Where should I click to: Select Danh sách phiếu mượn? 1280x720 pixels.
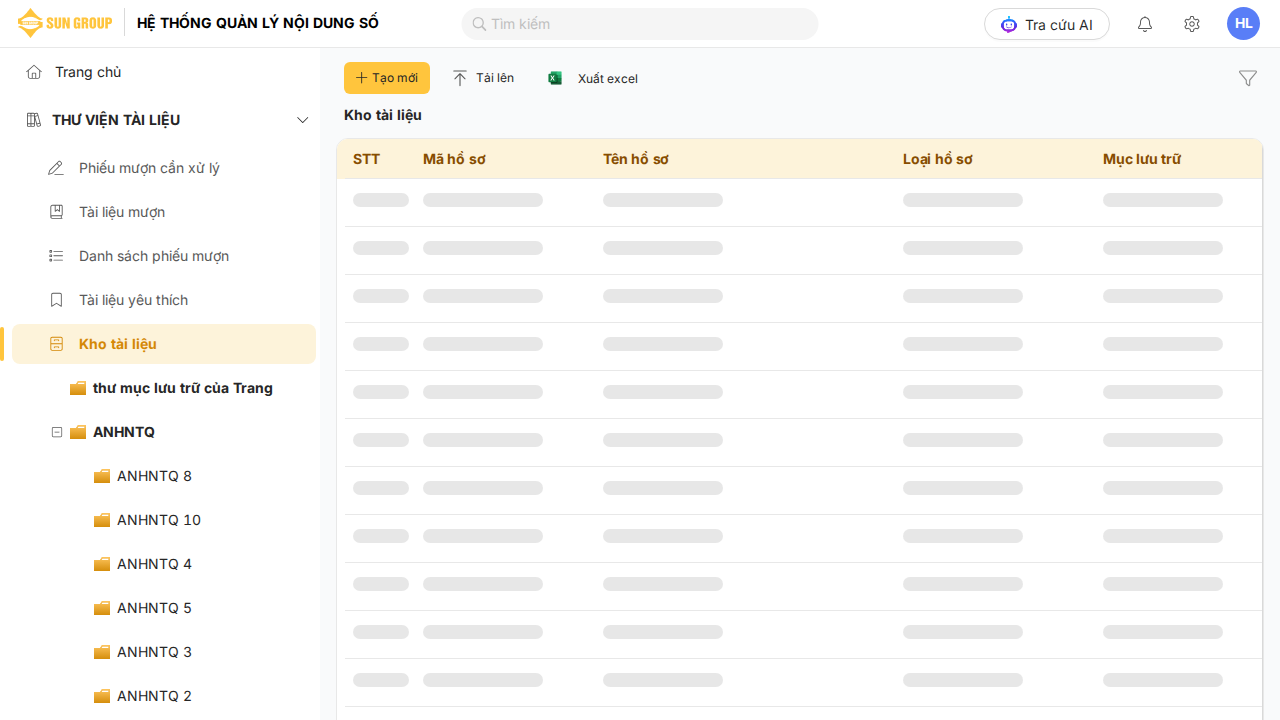click(x=154, y=256)
